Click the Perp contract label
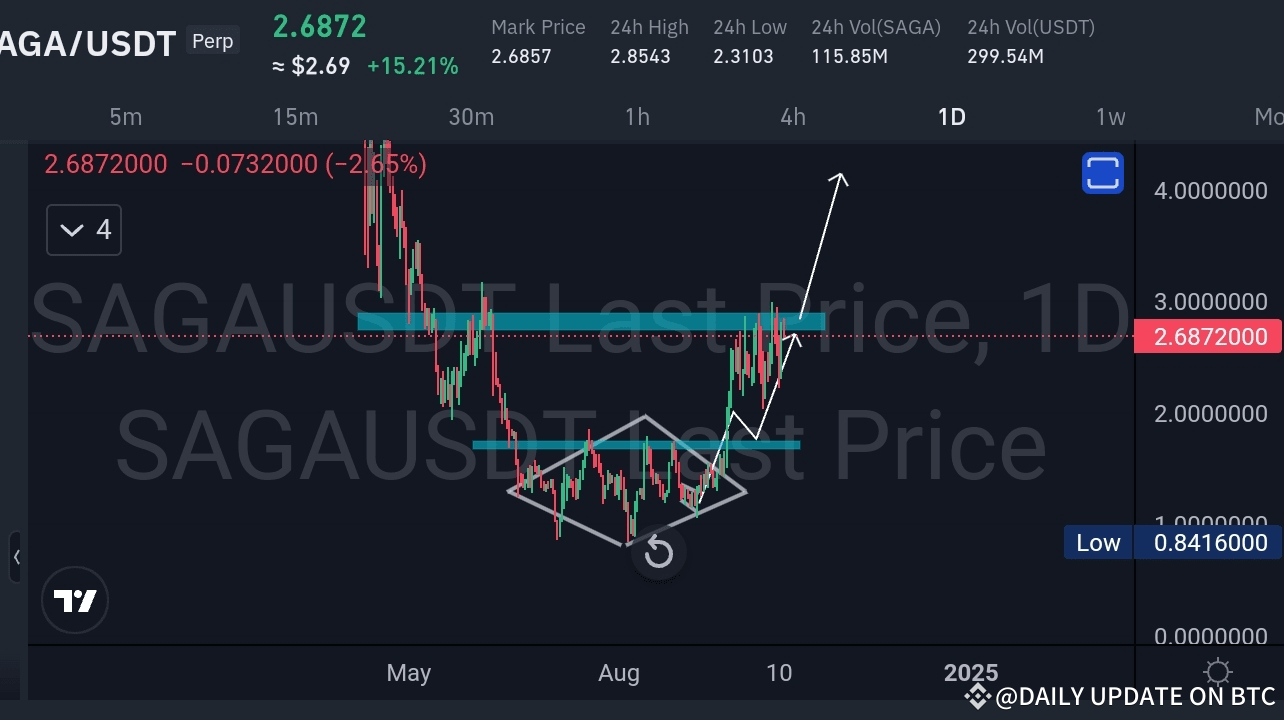Image resolution: width=1284 pixels, height=720 pixels. tap(212, 41)
